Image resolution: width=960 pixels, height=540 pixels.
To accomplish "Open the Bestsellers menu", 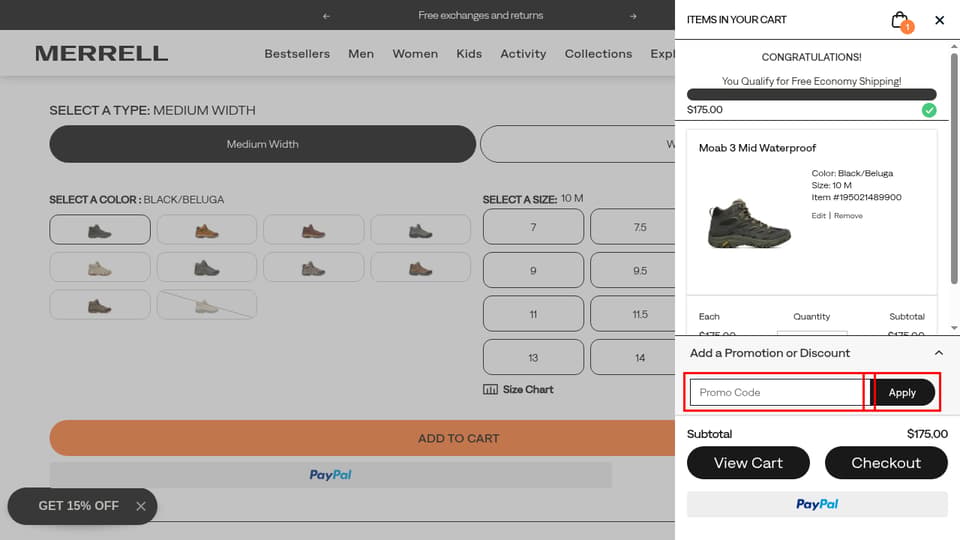I will pyautogui.click(x=297, y=54).
